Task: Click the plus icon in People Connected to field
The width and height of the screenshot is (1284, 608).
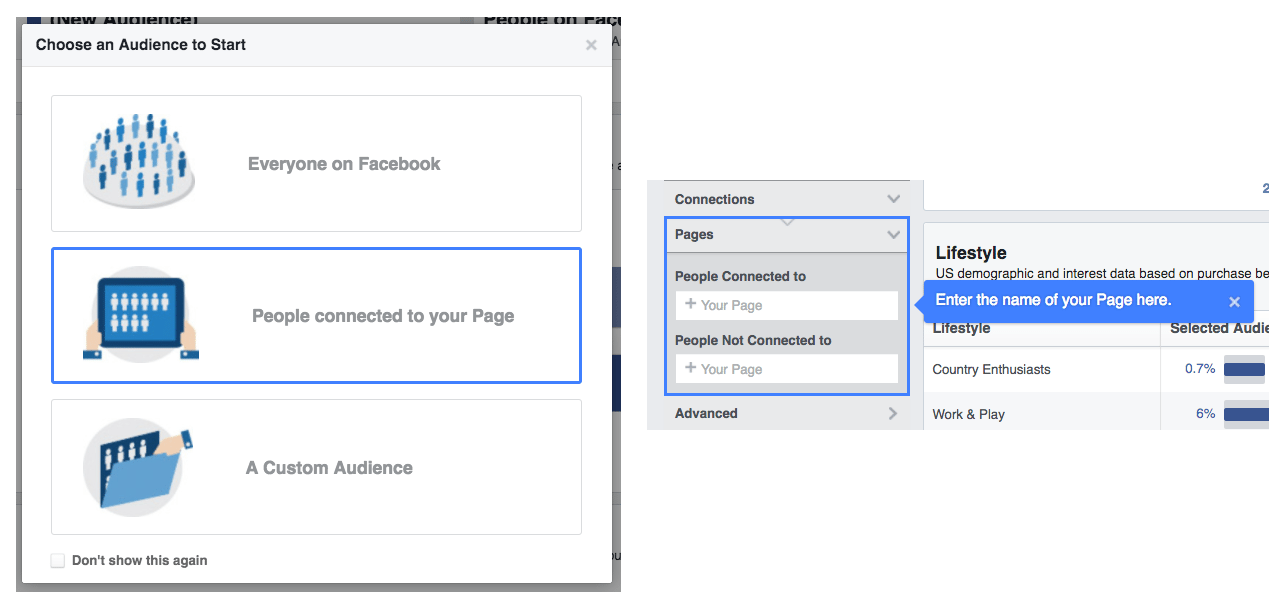Action: pos(689,304)
